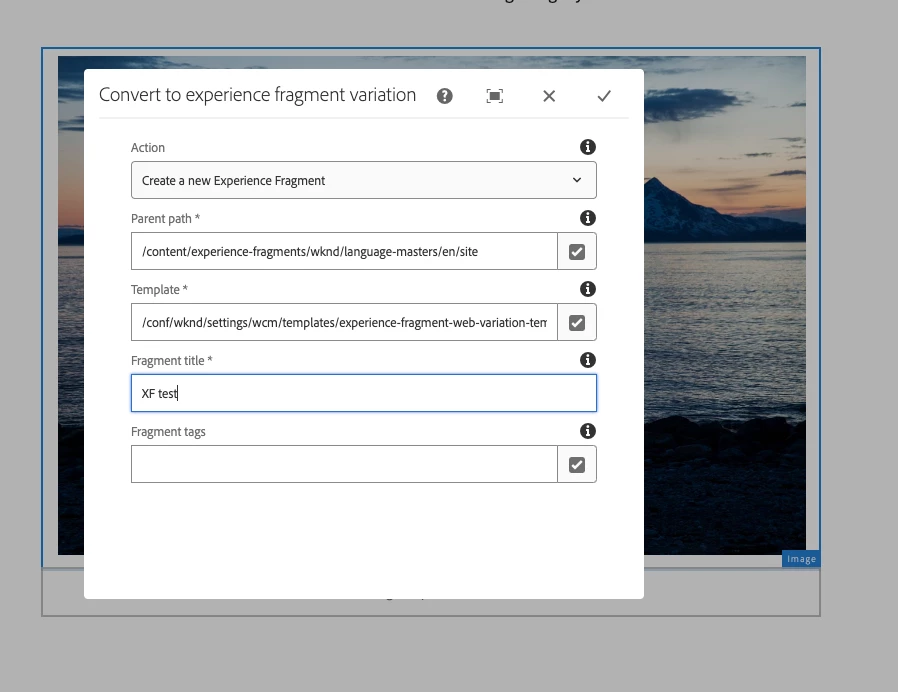The height and width of the screenshot is (692, 898).
Task: Open the Template path picker button
Action: tap(577, 323)
